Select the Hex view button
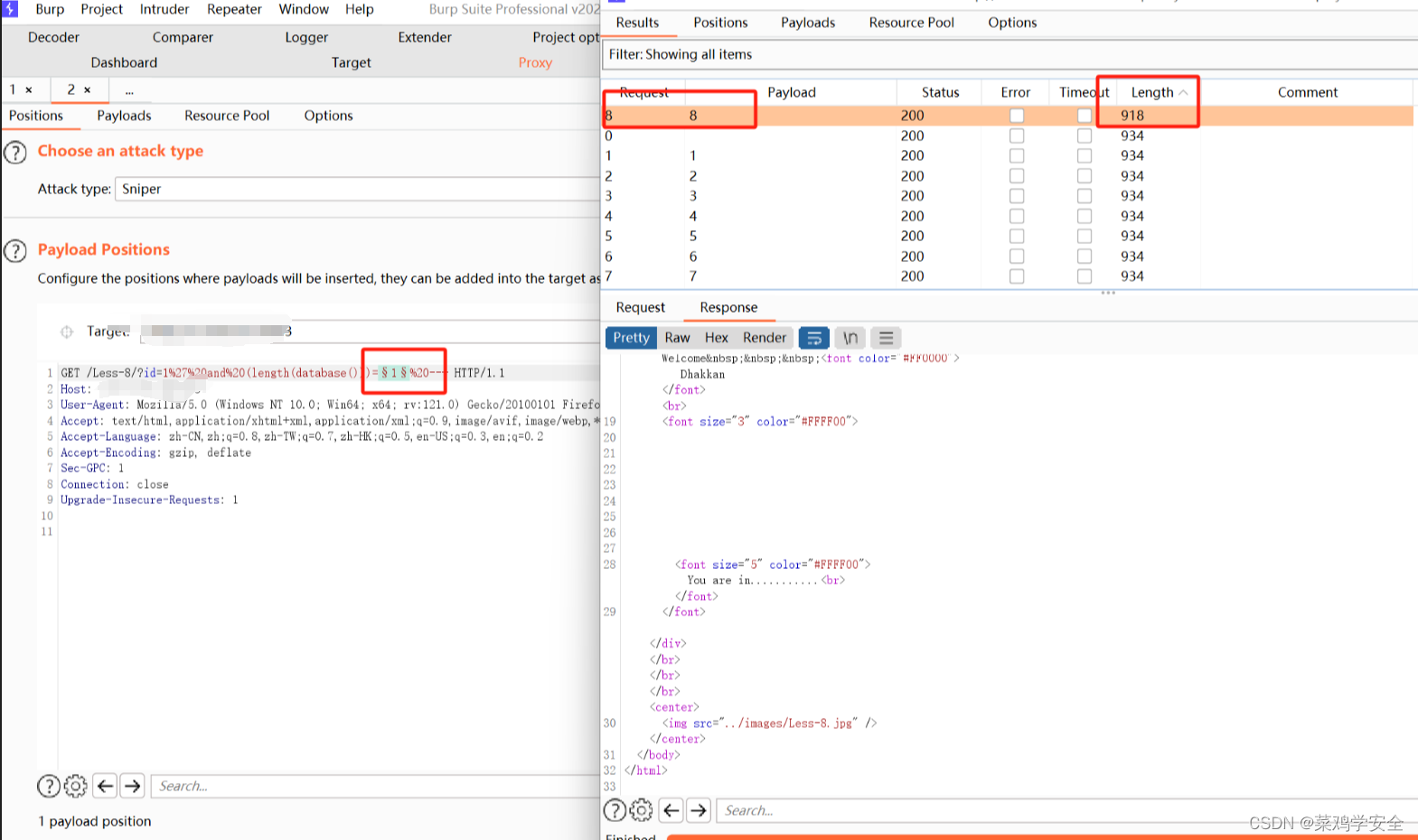The image size is (1418, 840). 716,338
